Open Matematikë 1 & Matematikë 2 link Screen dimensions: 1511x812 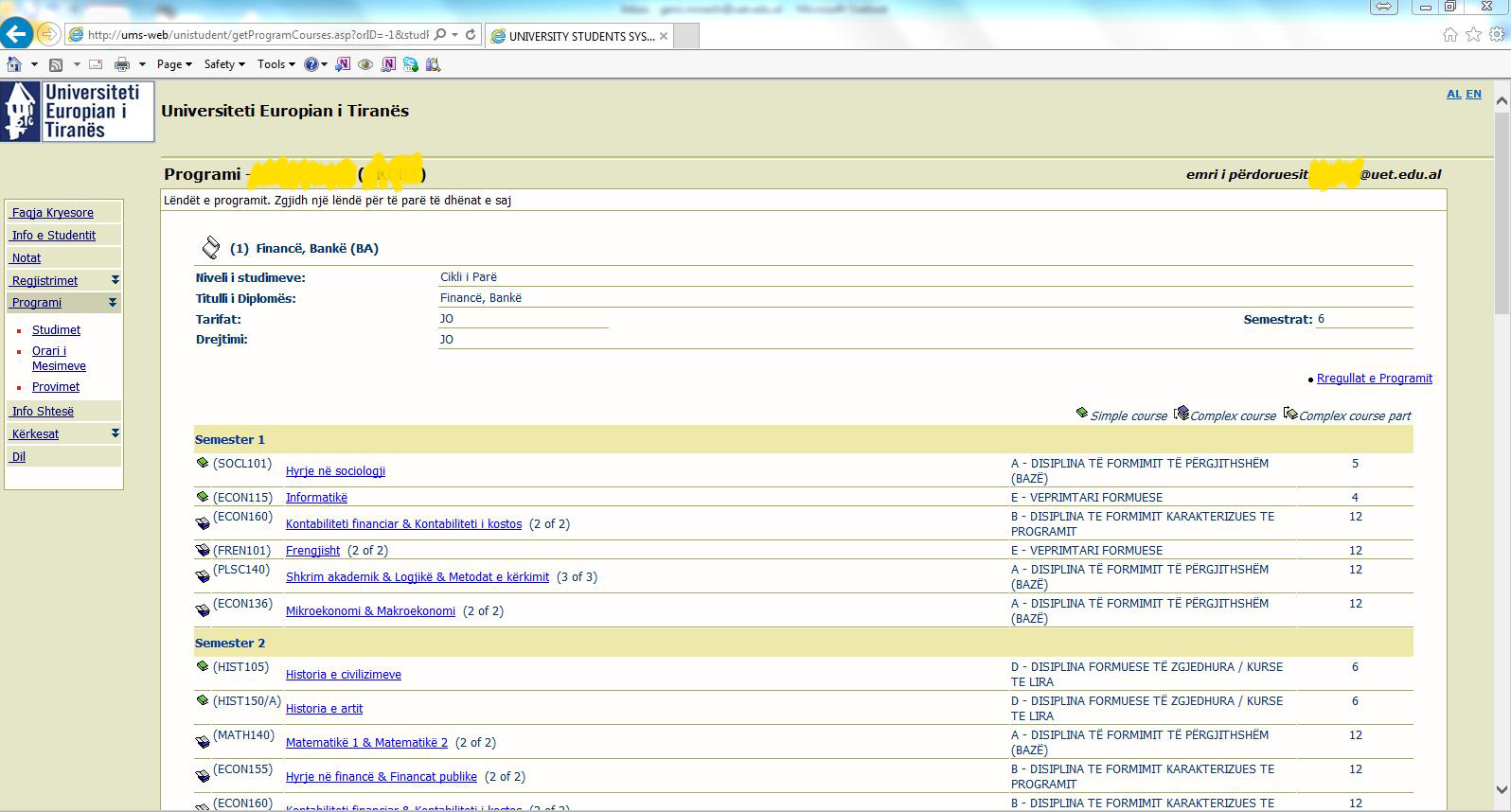click(366, 743)
